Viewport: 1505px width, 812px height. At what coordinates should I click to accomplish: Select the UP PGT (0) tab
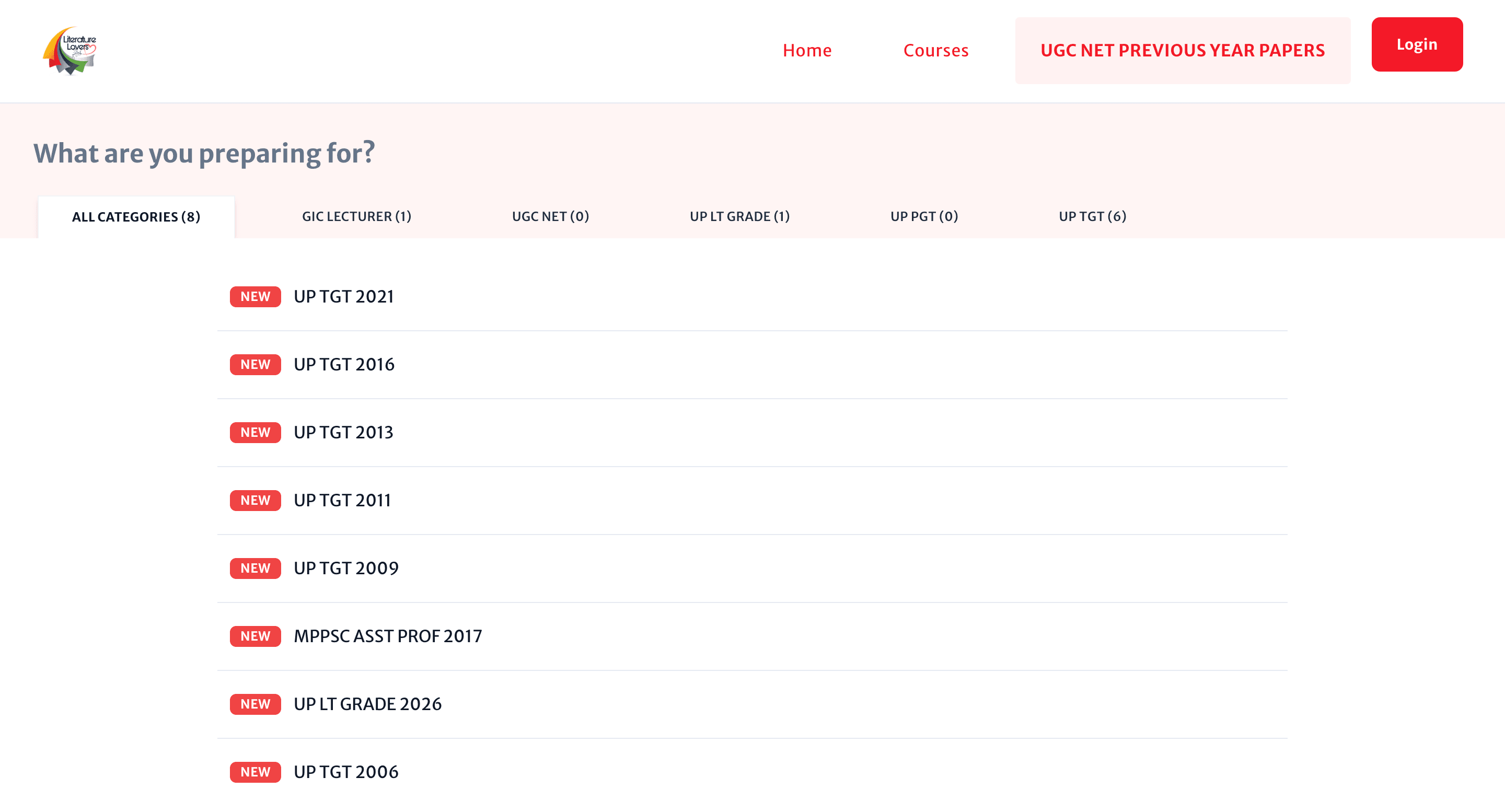pos(924,216)
